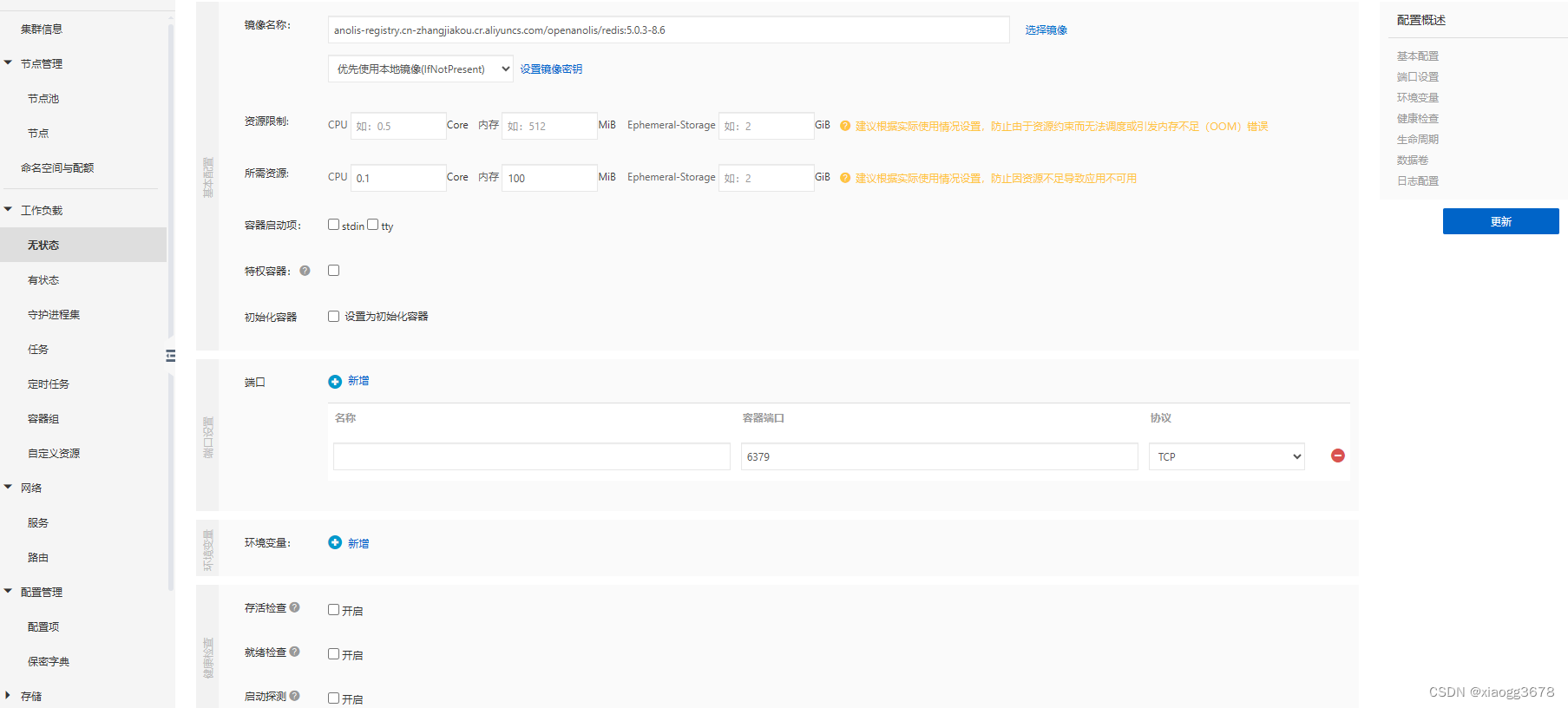This screenshot has width=1568, height=708.
Task: Collapse the 工作负载 section
Action: tap(8, 209)
